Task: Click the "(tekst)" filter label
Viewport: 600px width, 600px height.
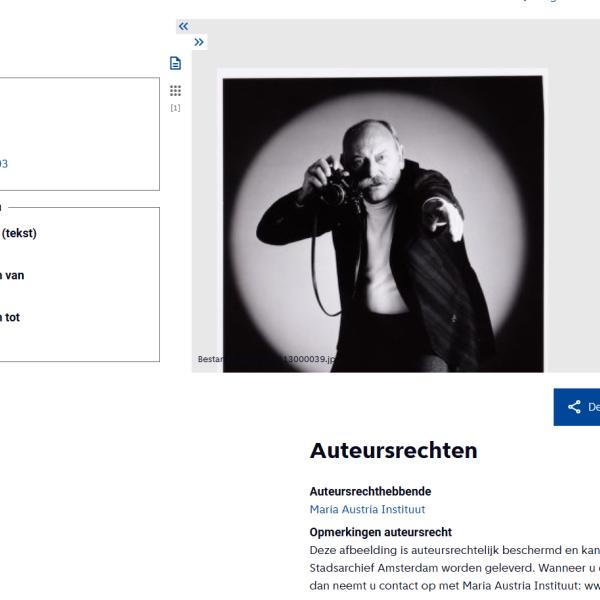Action: (x=19, y=233)
